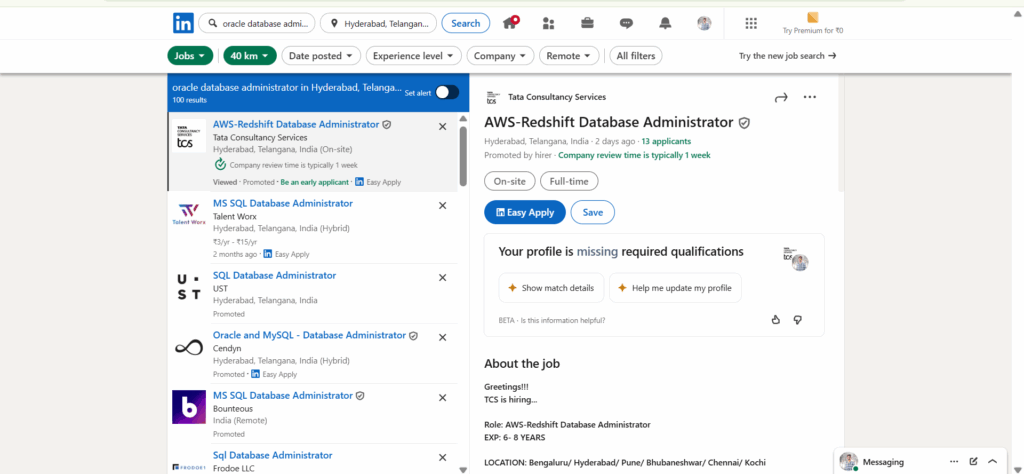The width and height of the screenshot is (1024, 474).
Task: Open the For Business apps grid icon
Action: (x=751, y=24)
